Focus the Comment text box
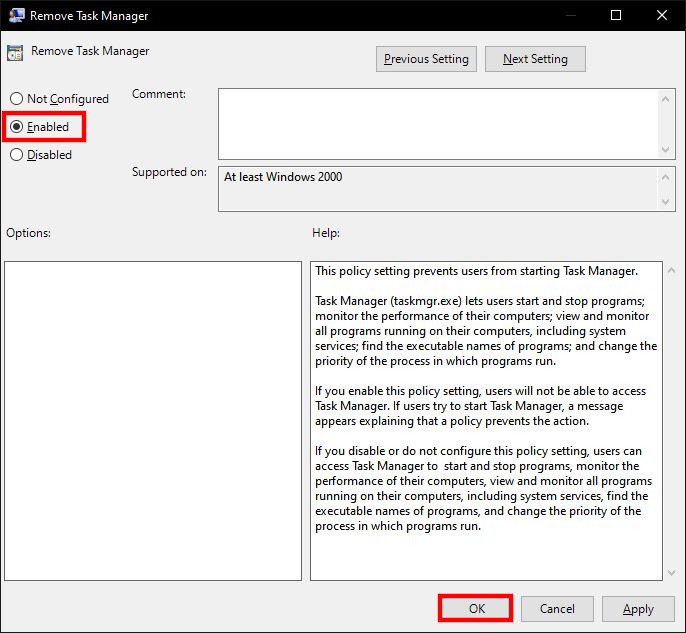The image size is (686, 633). tap(438, 124)
